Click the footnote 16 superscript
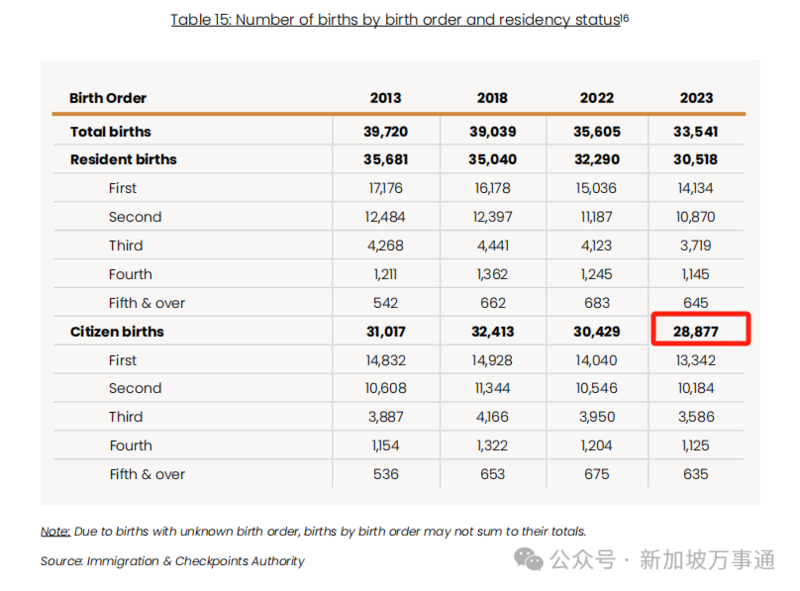 (x=625, y=17)
